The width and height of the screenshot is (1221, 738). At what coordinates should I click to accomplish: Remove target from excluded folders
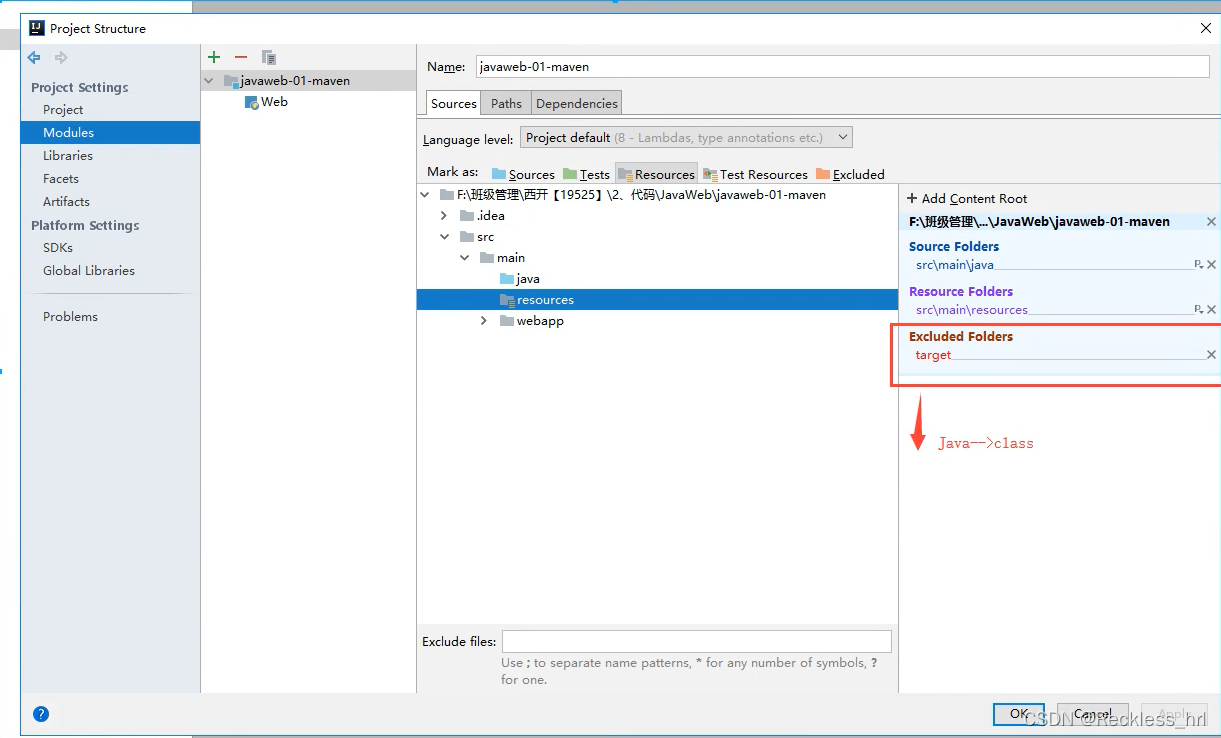pos(1211,355)
